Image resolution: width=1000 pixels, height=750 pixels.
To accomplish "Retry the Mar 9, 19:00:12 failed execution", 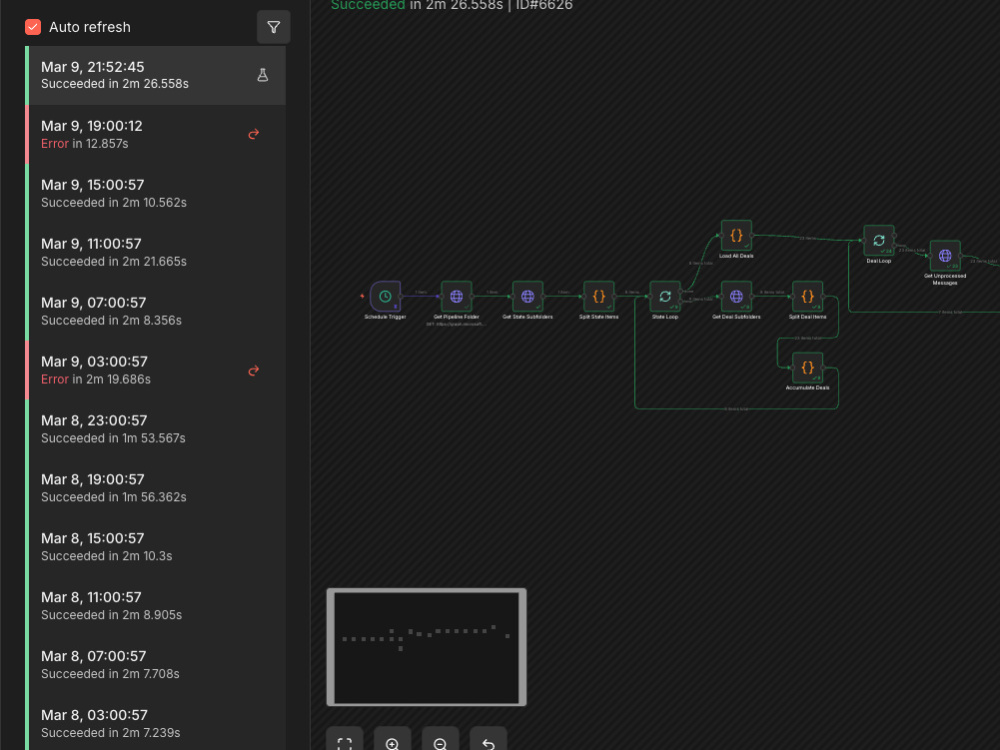I will pyautogui.click(x=254, y=134).
